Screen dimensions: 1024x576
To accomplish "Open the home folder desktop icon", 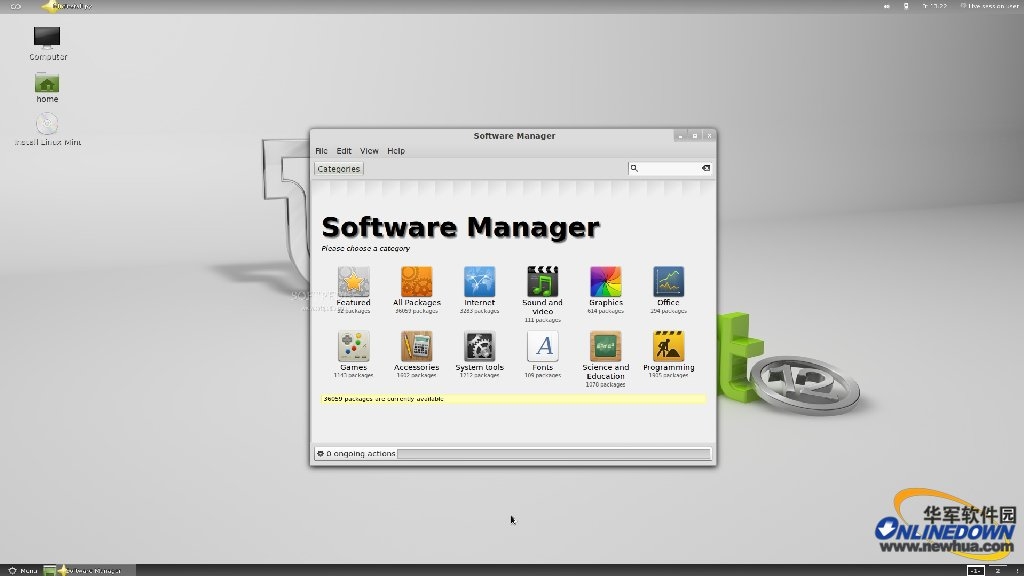I will [x=47, y=88].
